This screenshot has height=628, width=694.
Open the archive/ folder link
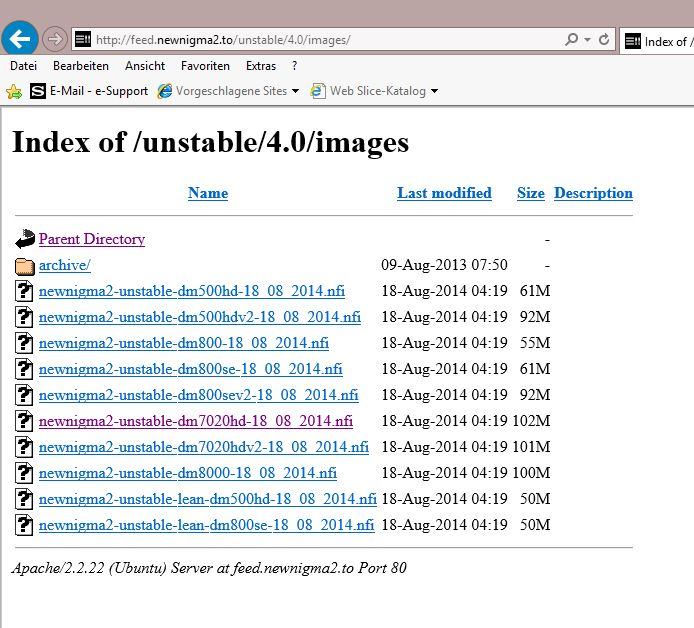tap(65, 265)
